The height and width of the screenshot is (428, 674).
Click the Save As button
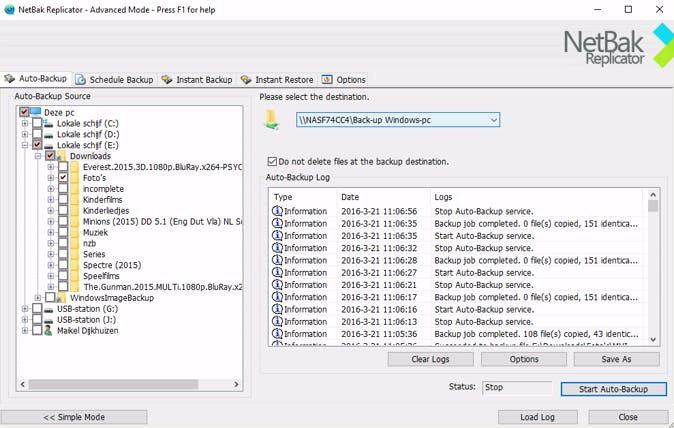pos(616,359)
